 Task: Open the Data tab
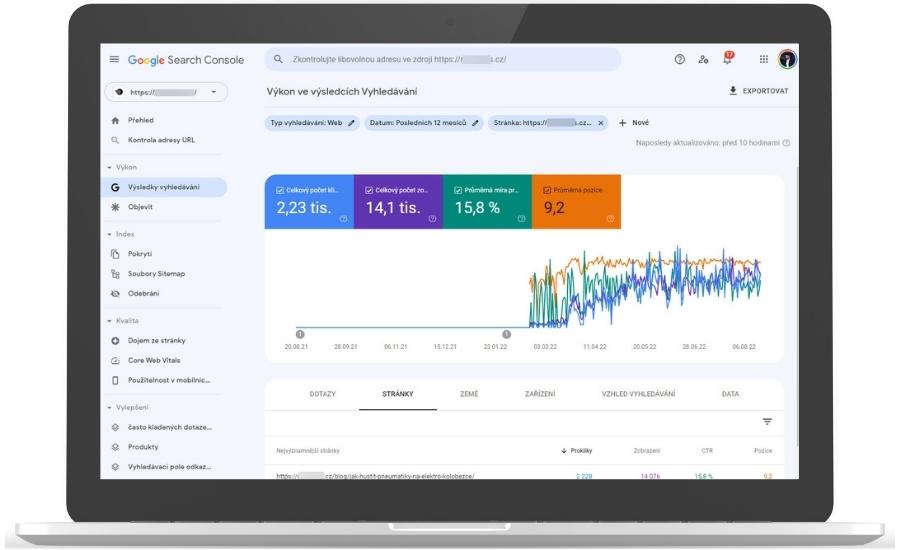730,394
